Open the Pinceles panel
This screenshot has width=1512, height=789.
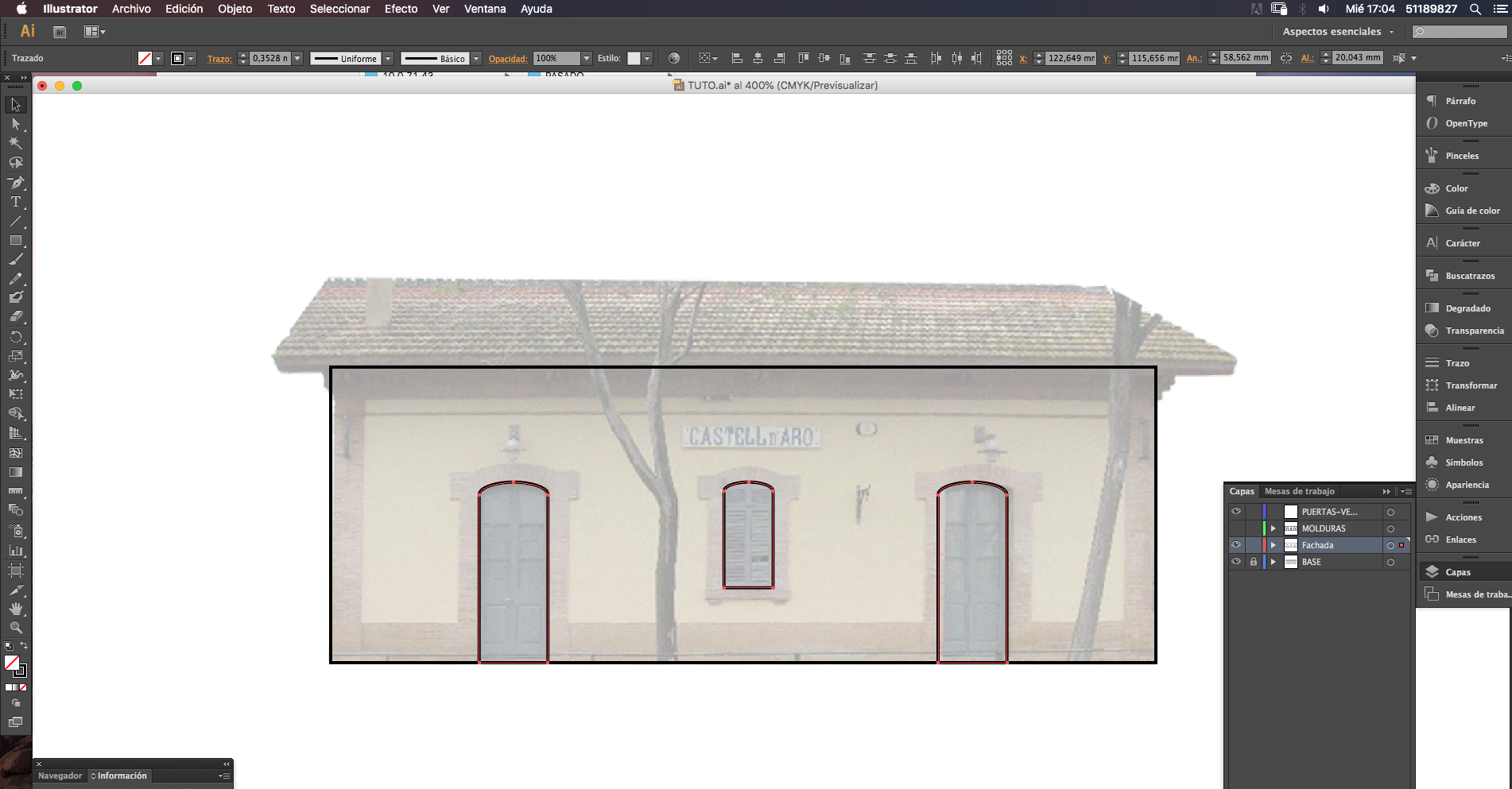(1463, 156)
